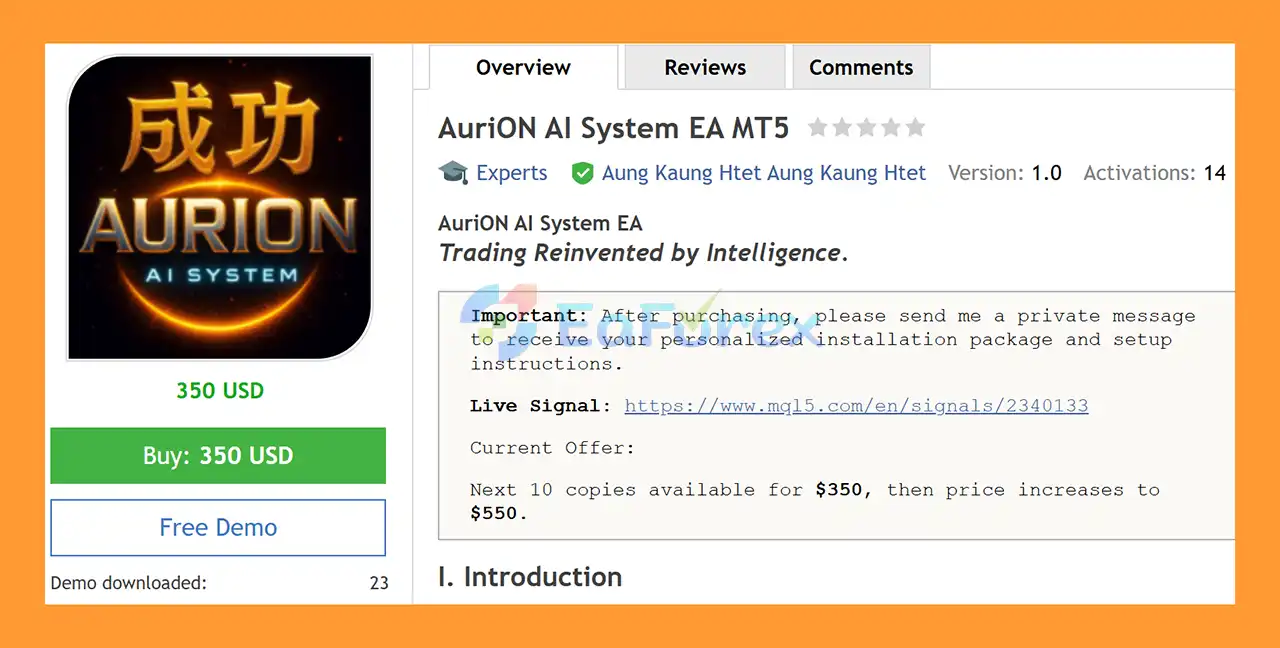Viewport: 1280px width, 648px height.
Task: Click the green Buy: 350 USD button
Action: click(218, 456)
